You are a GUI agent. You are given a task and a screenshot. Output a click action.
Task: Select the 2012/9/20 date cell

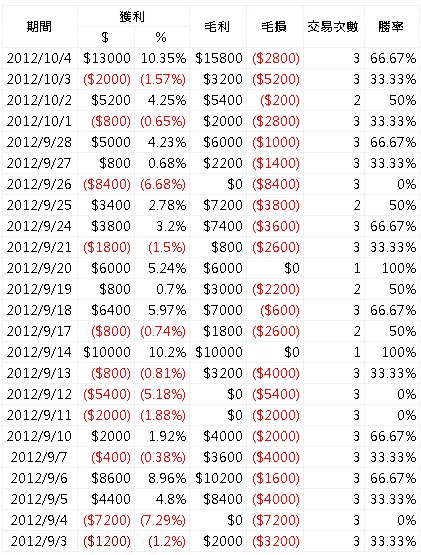pyautogui.click(x=39, y=268)
